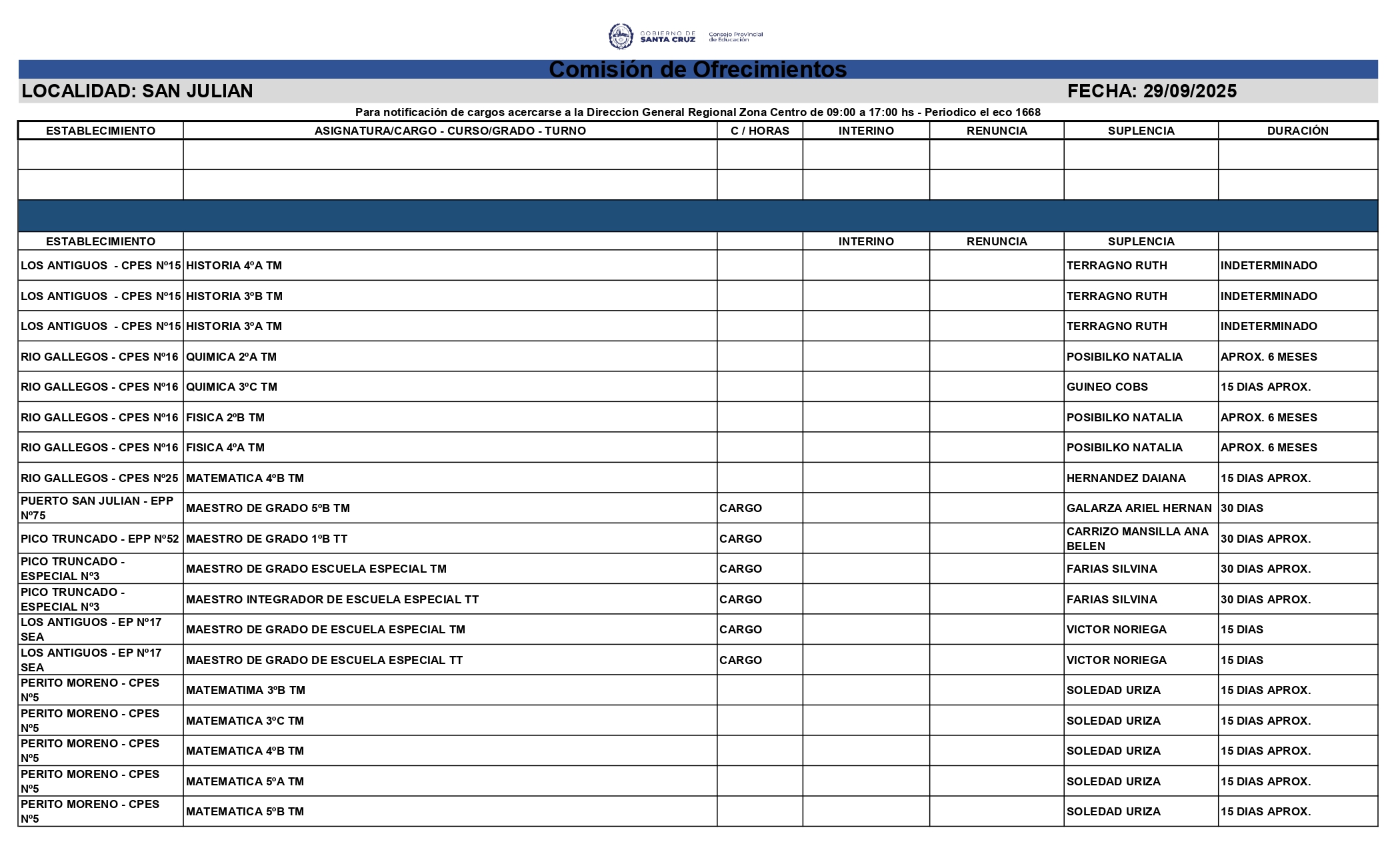This screenshot has width=1400, height=850.
Task: Click PUERTO SAN JULIAN - EPP Nº75 cell
Action: click(x=97, y=508)
